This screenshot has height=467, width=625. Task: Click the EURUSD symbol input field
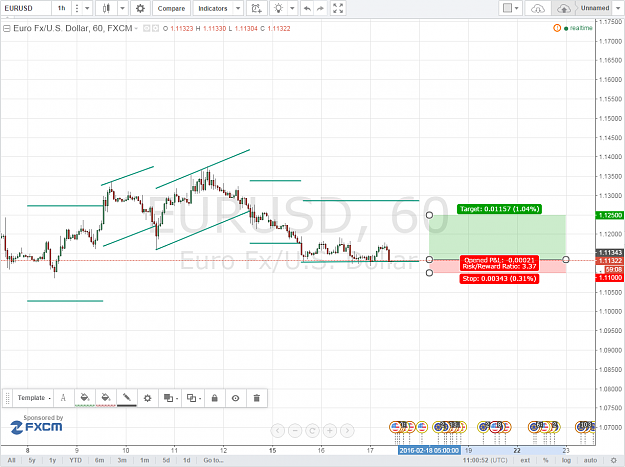(26, 8)
